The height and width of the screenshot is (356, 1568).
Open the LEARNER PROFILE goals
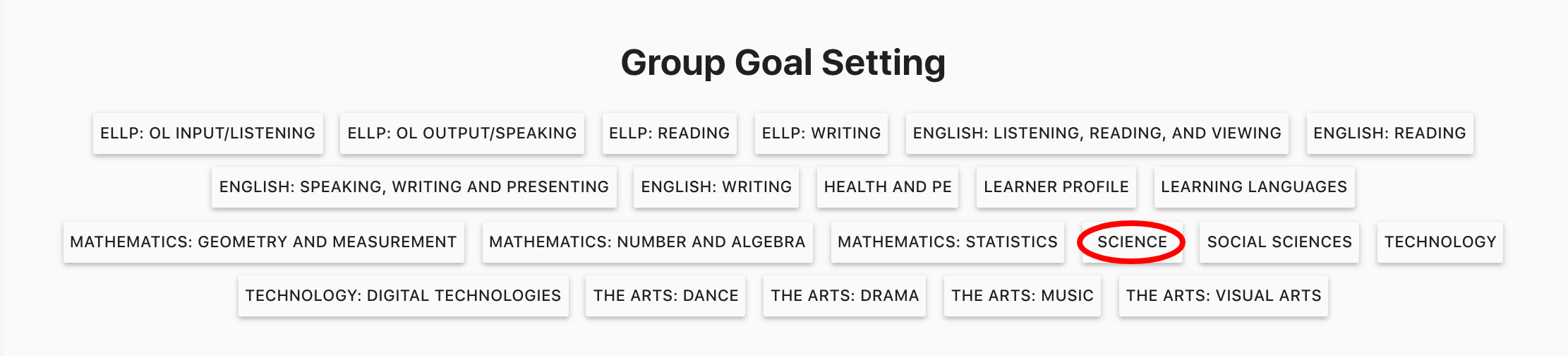coord(1056,187)
